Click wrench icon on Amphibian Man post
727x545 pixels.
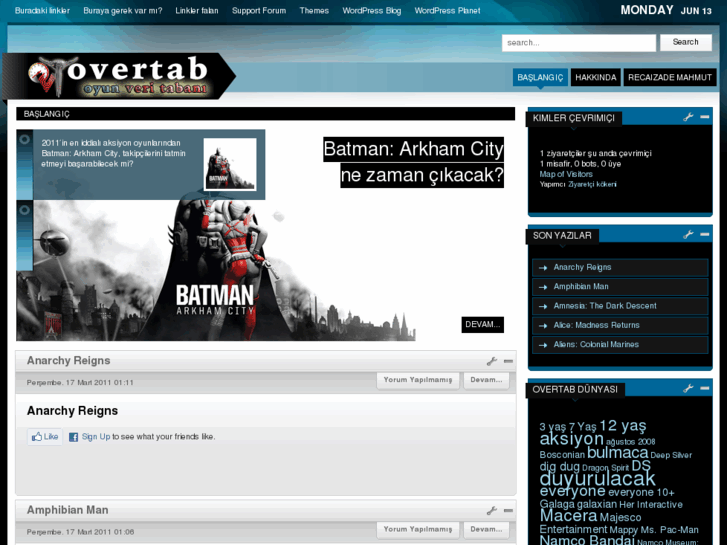[492, 510]
